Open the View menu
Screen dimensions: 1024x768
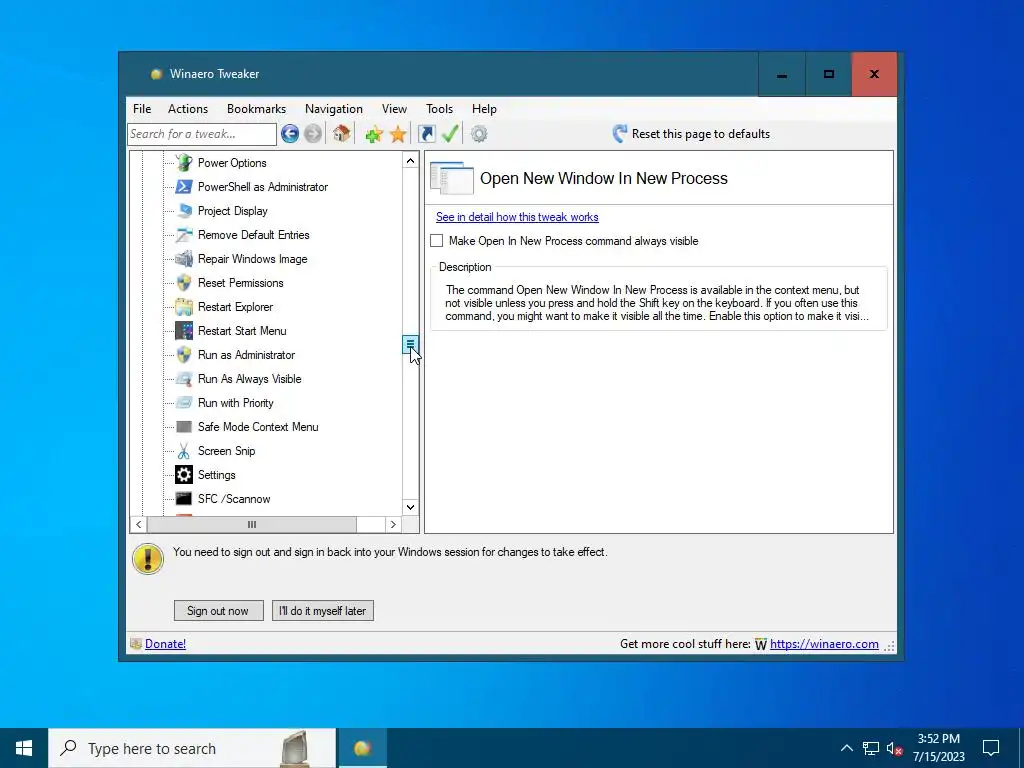pyautogui.click(x=394, y=109)
